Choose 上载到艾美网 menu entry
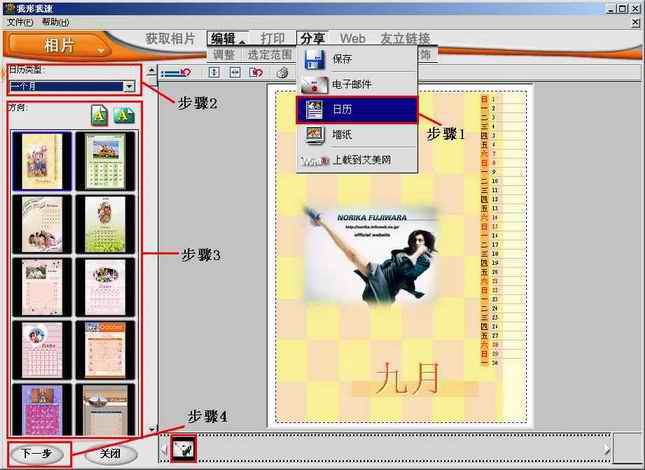The width and height of the screenshot is (645, 470). click(x=357, y=160)
